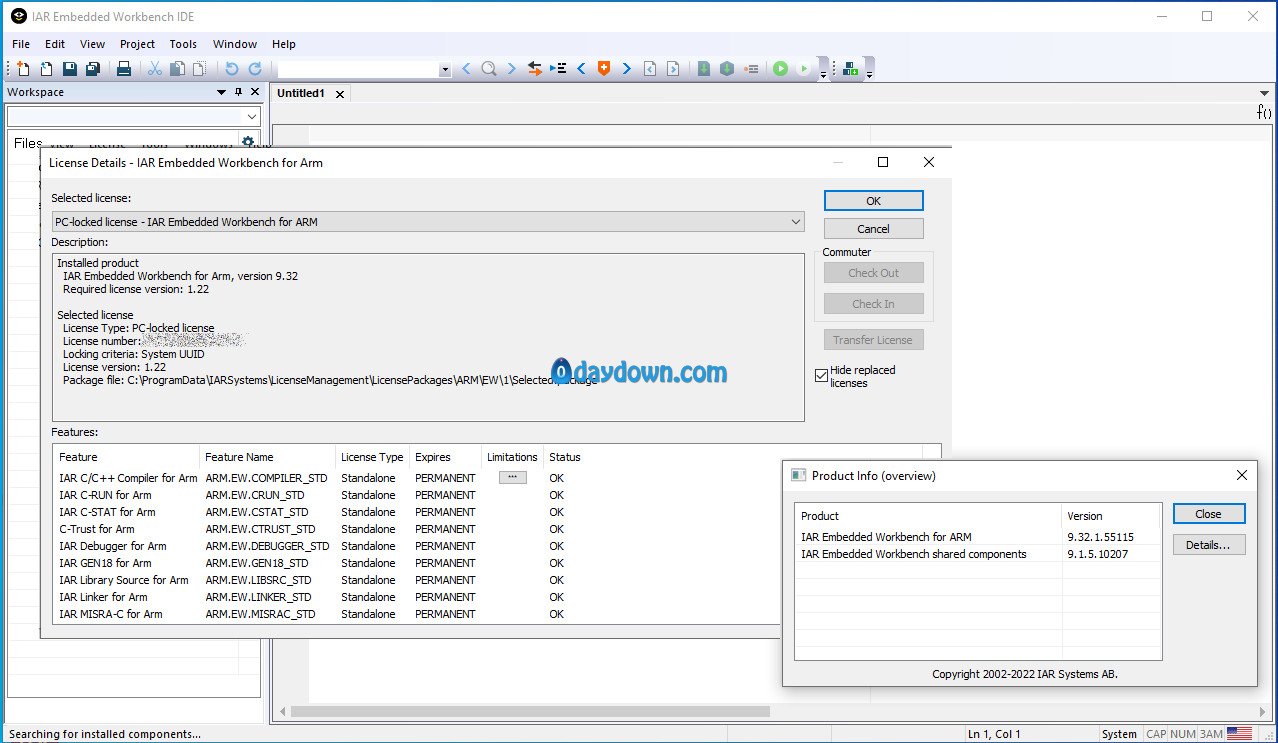Uncheck the Hide replaced licenses checkbox
1278x743 pixels.
point(822,377)
